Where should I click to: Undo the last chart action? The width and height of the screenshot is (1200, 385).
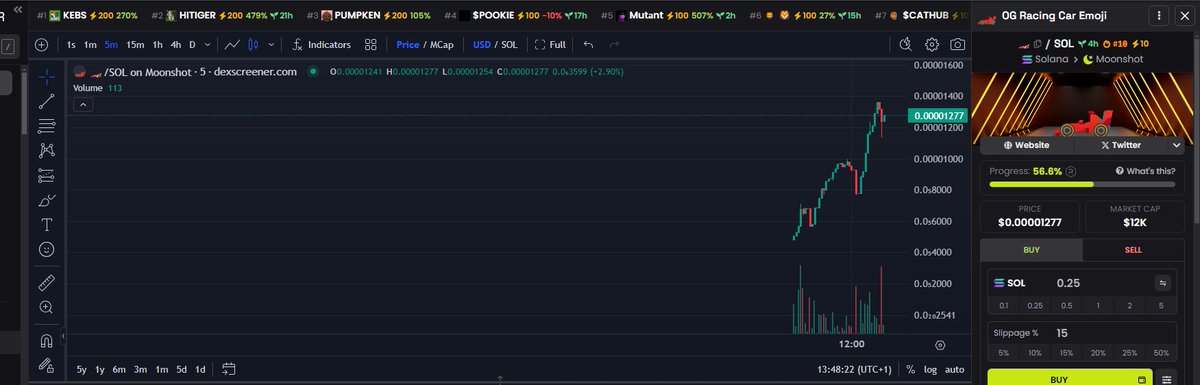(588, 45)
